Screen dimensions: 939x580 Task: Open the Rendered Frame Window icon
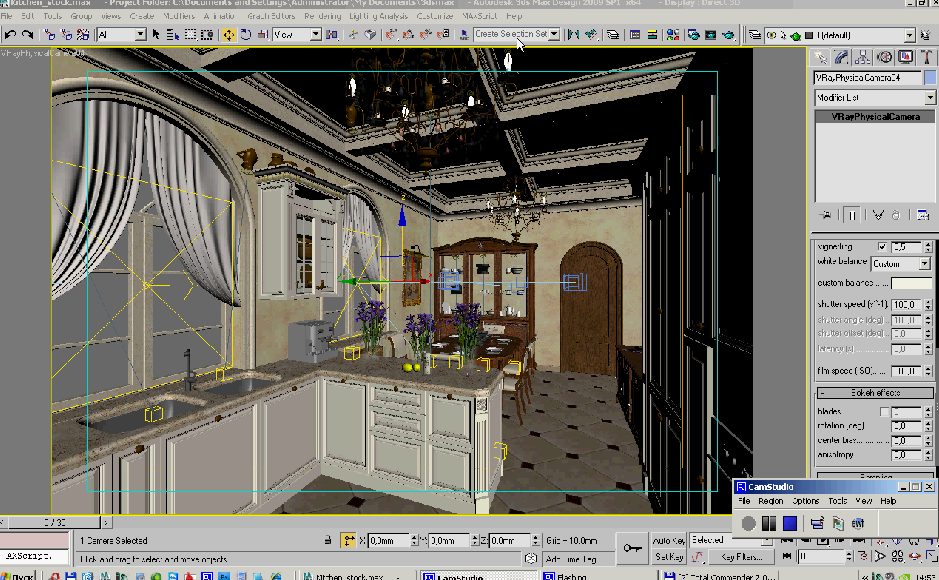pos(711,35)
